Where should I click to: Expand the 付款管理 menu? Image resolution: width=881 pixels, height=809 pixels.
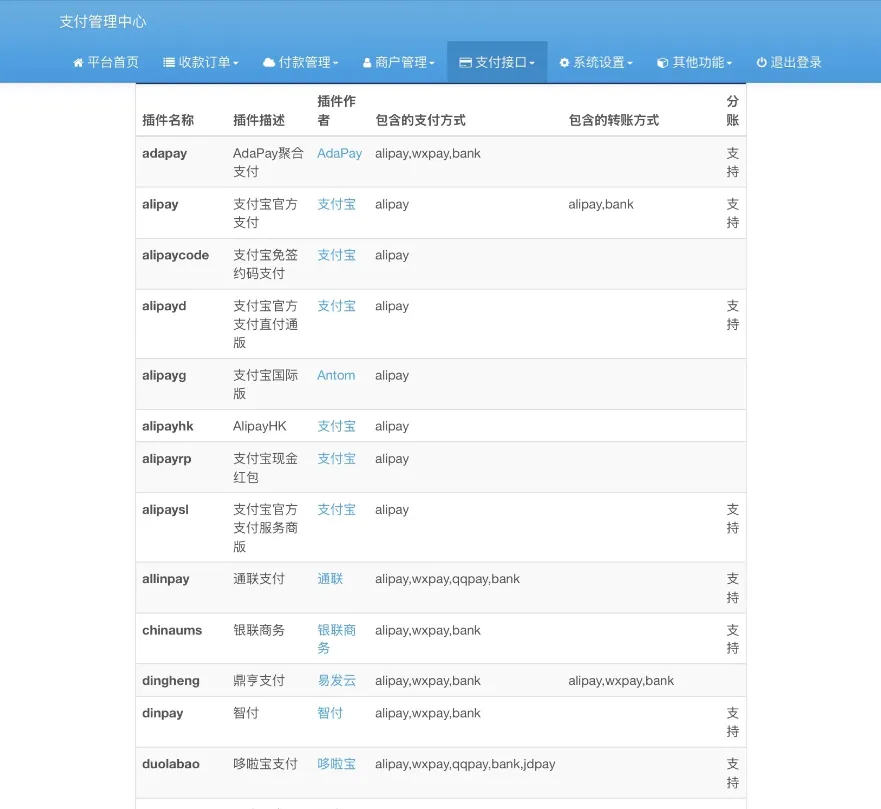pyautogui.click(x=301, y=62)
